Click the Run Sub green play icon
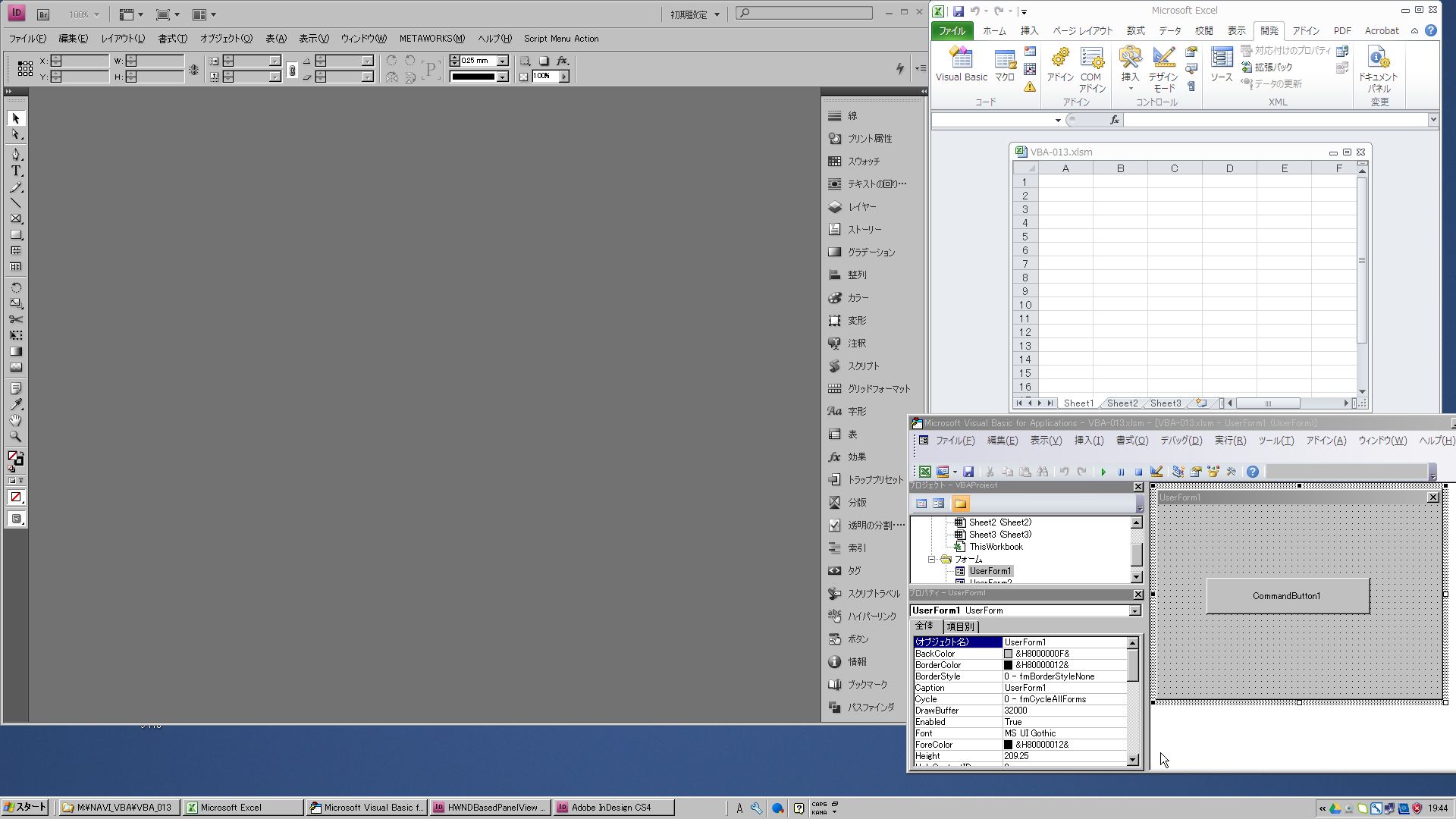The width and height of the screenshot is (1456, 819). click(1103, 472)
